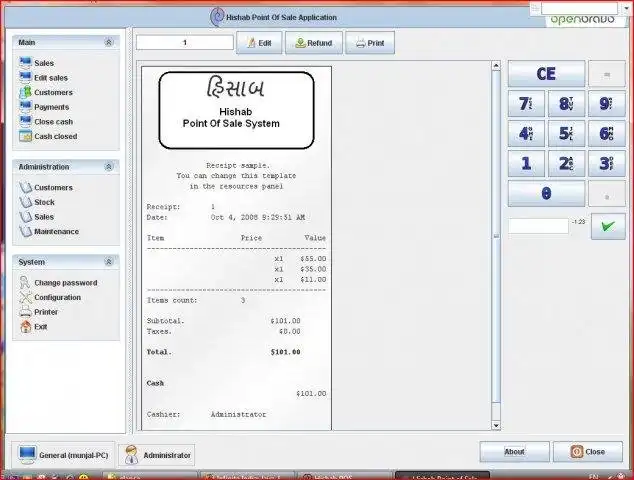
Task: Click the Refund button
Action: tap(314, 42)
